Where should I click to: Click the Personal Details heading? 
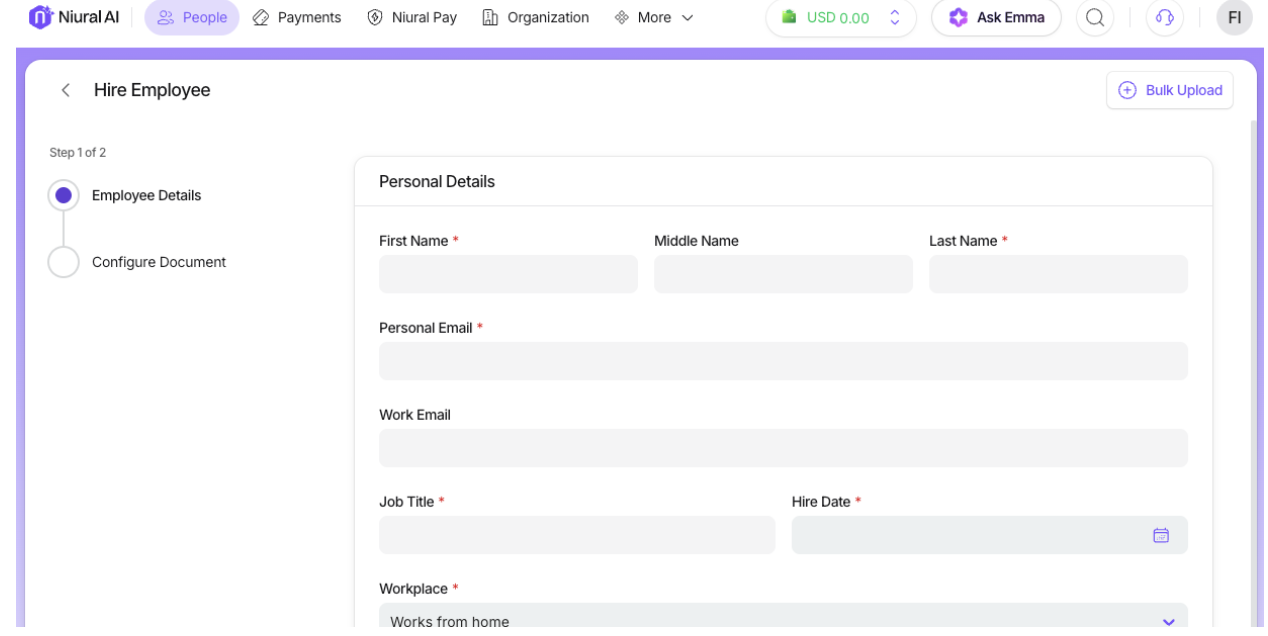pyautogui.click(x=437, y=181)
